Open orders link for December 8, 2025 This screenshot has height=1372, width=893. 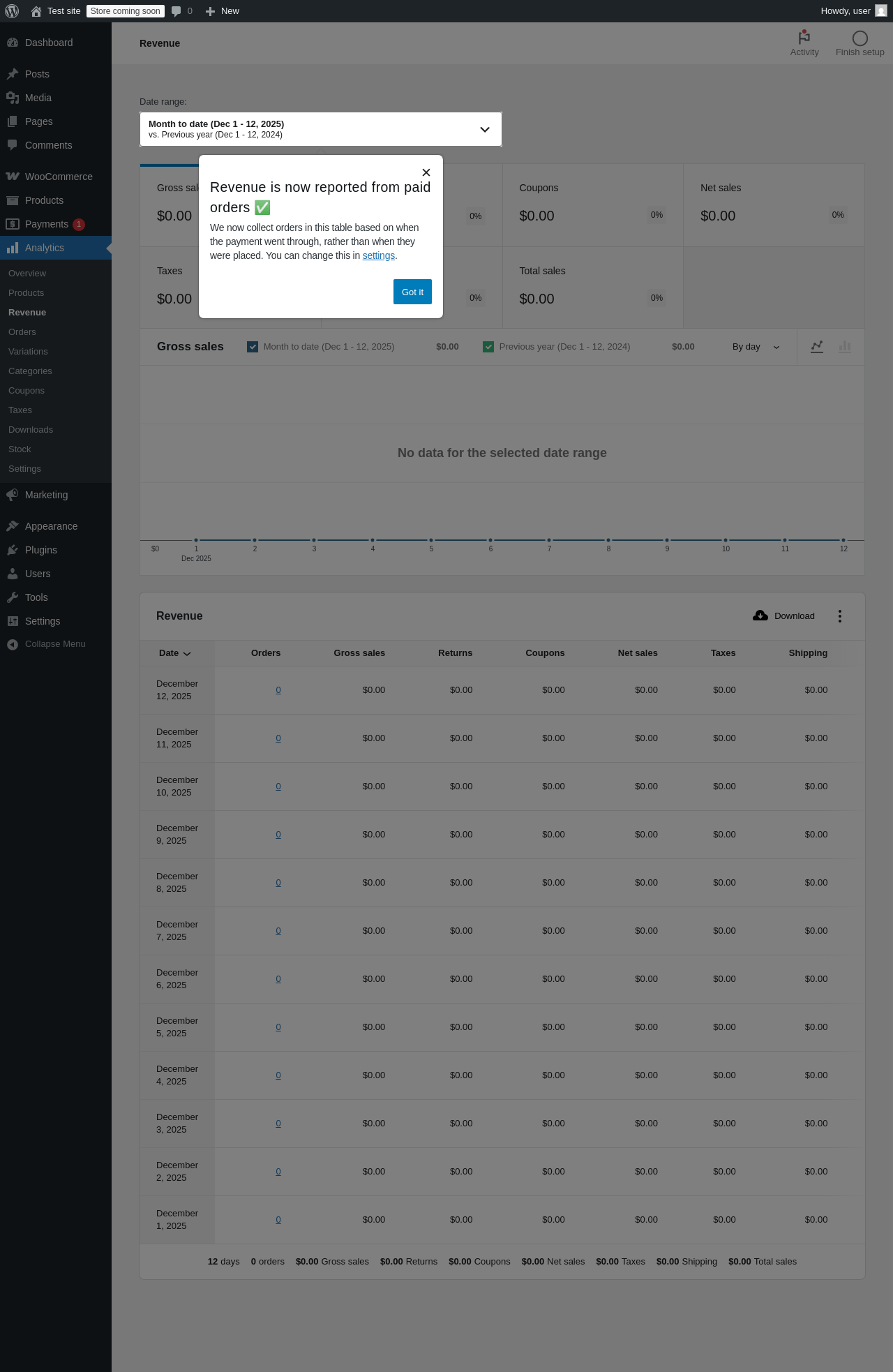[x=278, y=883]
